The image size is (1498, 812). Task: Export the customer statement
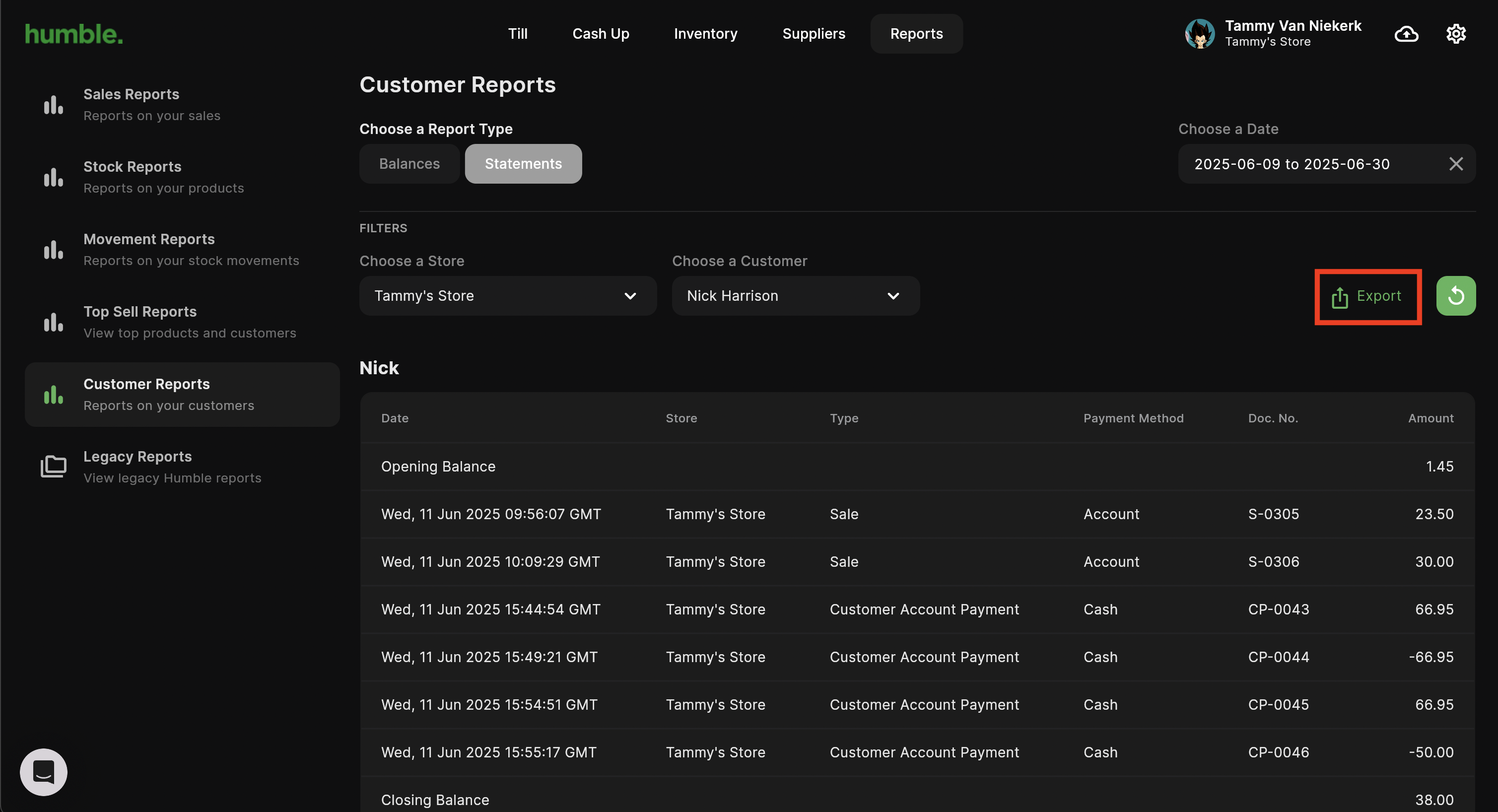(1367, 297)
